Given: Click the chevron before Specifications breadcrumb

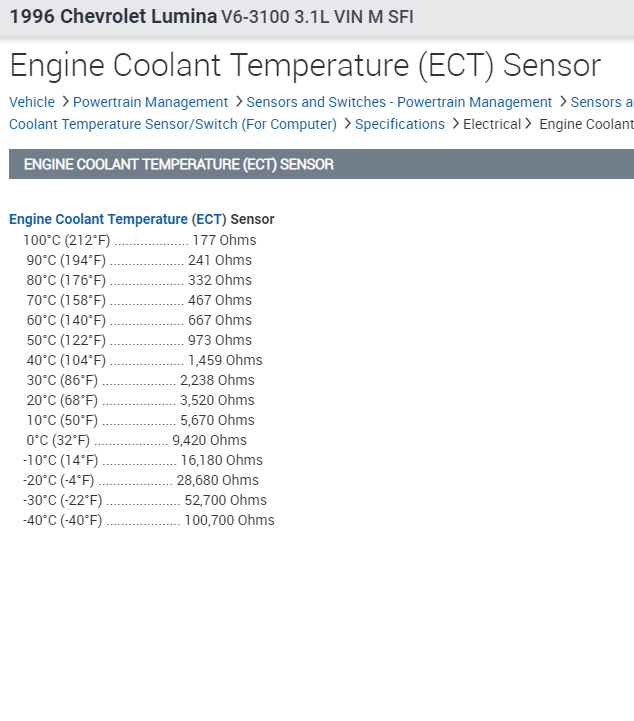Looking at the screenshot, I should tap(347, 124).
